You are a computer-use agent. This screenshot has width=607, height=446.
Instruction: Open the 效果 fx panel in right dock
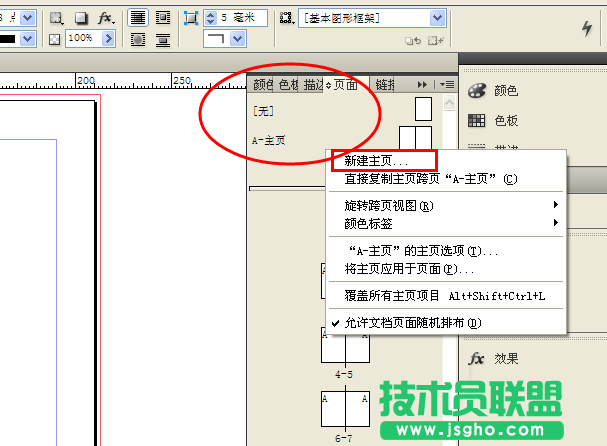tap(477, 359)
